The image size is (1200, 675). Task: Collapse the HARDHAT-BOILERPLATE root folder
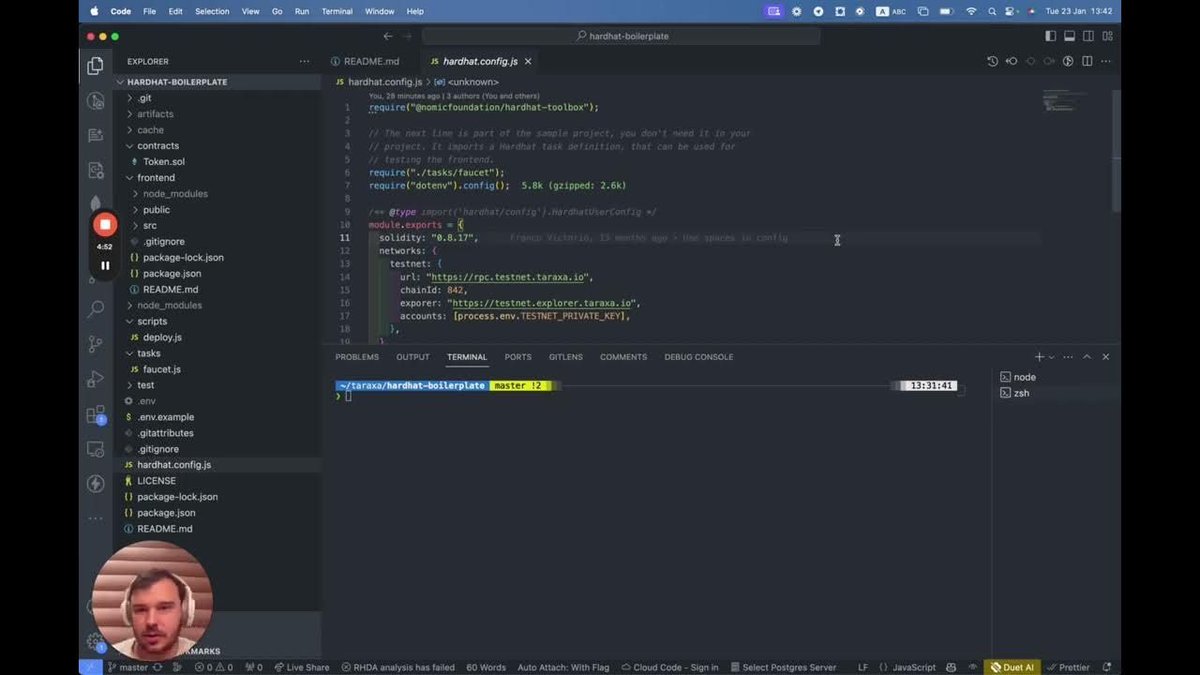coord(174,82)
